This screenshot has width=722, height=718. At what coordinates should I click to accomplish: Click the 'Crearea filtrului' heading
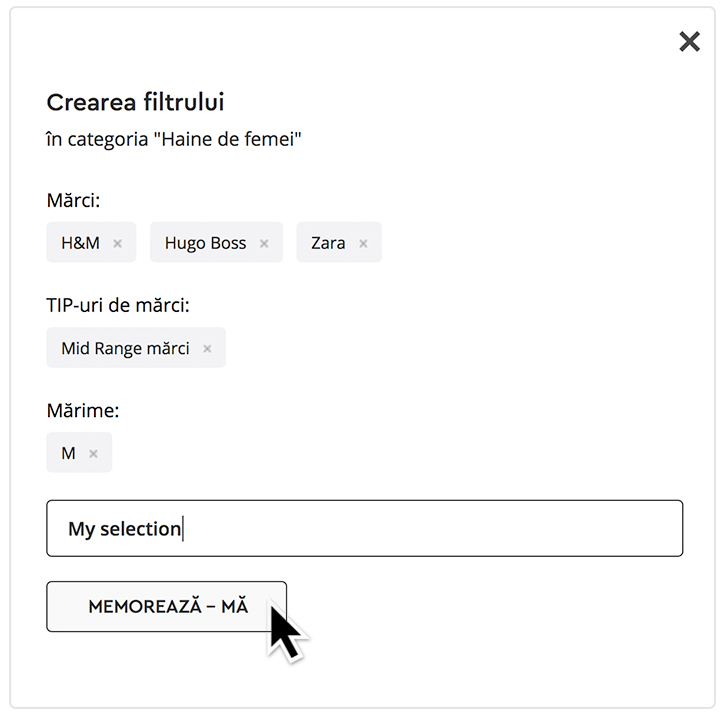[x=135, y=102]
